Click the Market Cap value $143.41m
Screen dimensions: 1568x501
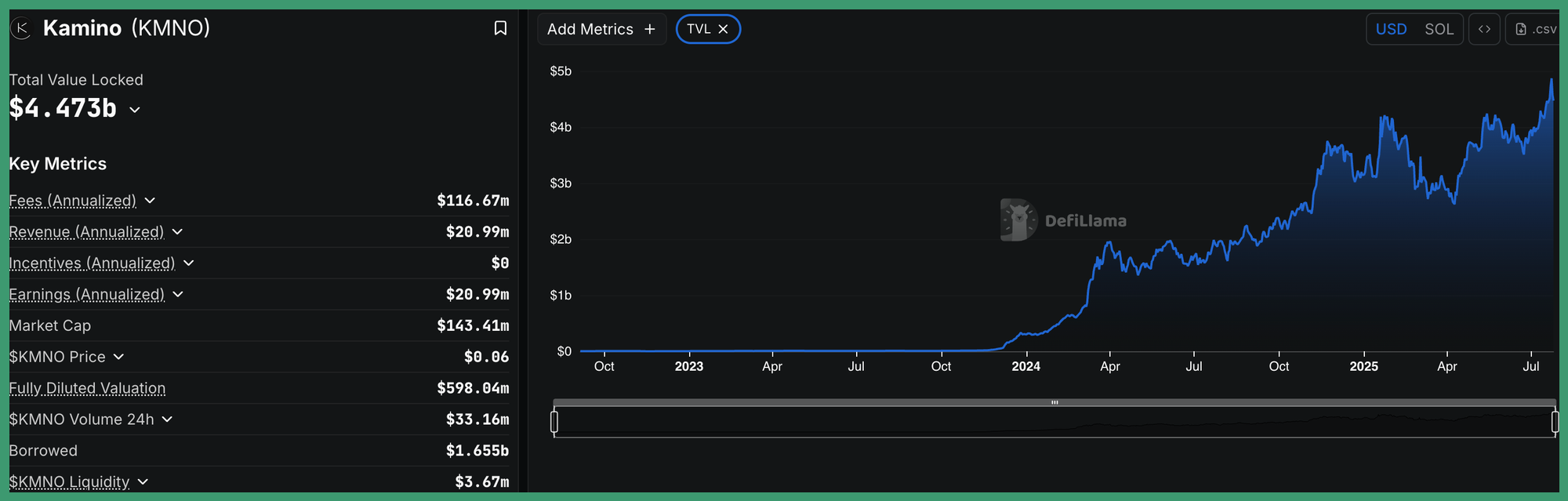coord(473,325)
